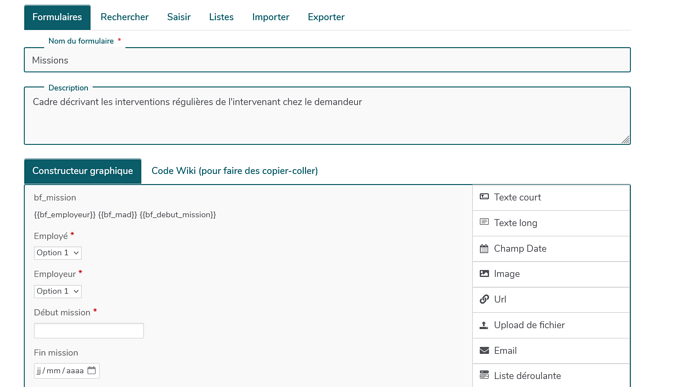Add a Texte court field
The height and width of the screenshot is (387, 690).
point(551,197)
